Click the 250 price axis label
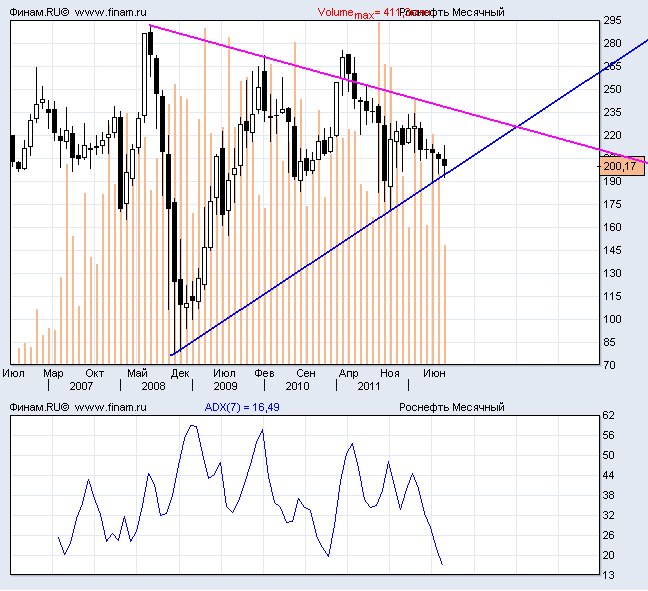The width and height of the screenshot is (648, 591). coord(612,89)
